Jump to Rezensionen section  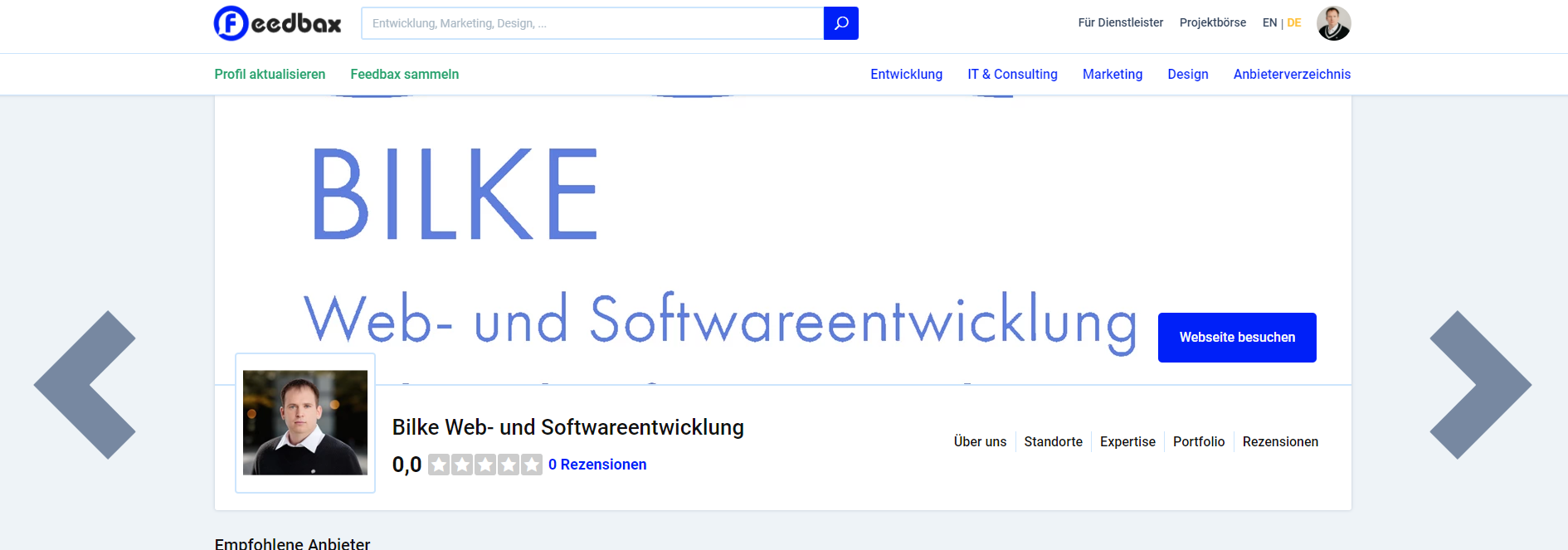pyautogui.click(x=1280, y=441)
